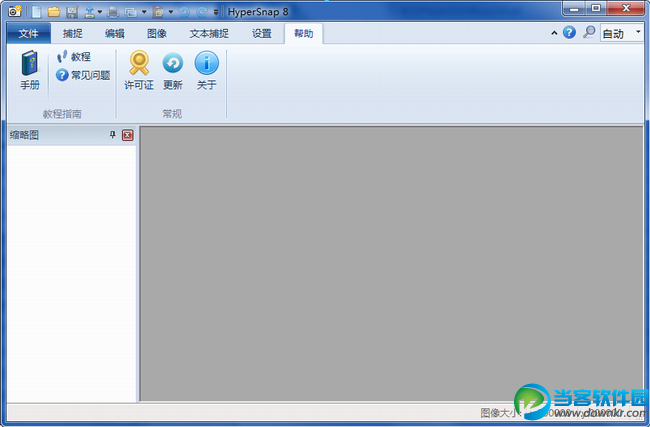Minimize the HyperSnap window
650x427 pixels.
(575, 8)
